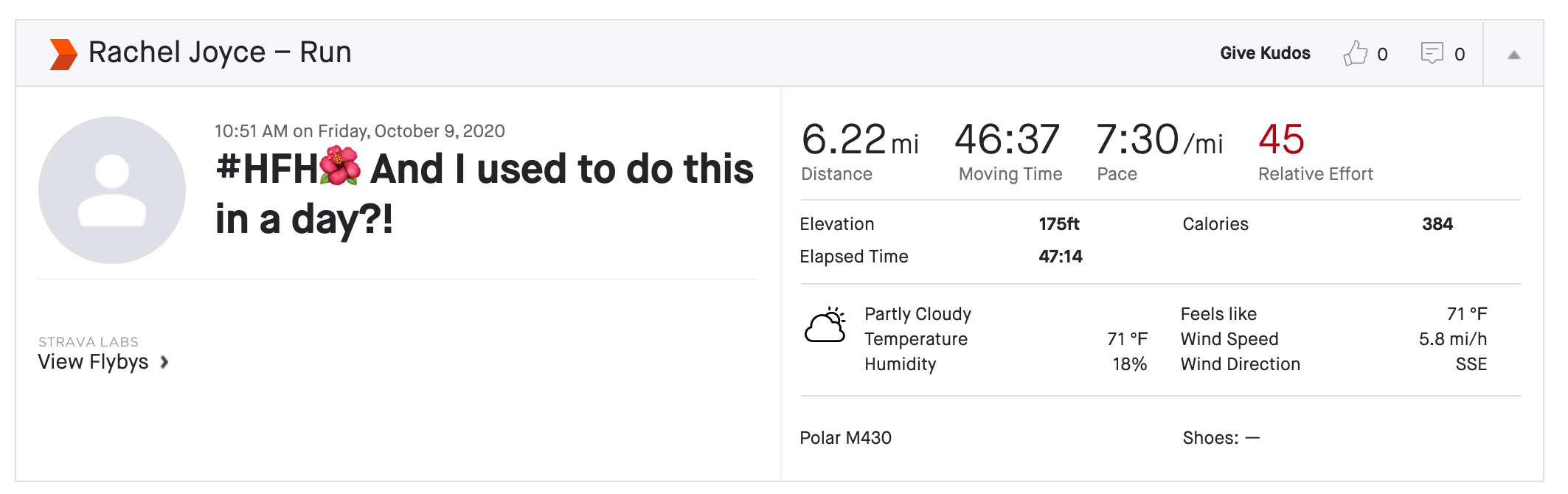
Task: Click the hibiscus flower emoji in the title
Action: [340, 166]
